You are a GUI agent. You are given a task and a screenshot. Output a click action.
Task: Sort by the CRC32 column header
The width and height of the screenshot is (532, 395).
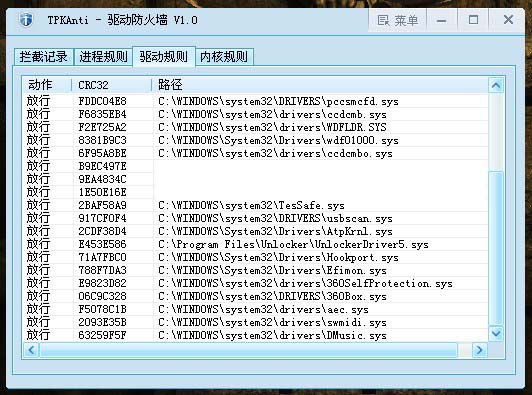coord(112,85)
